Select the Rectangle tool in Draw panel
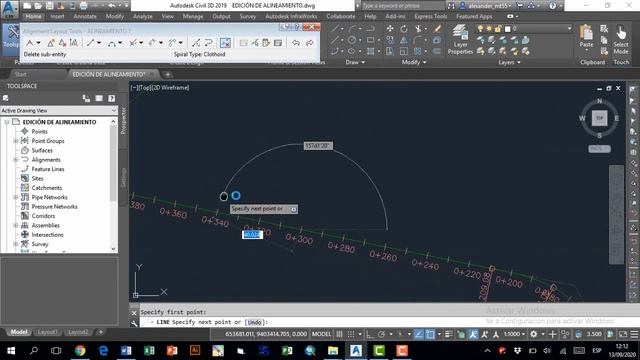This screenshot has height=360, width=640. click(371, 40)
